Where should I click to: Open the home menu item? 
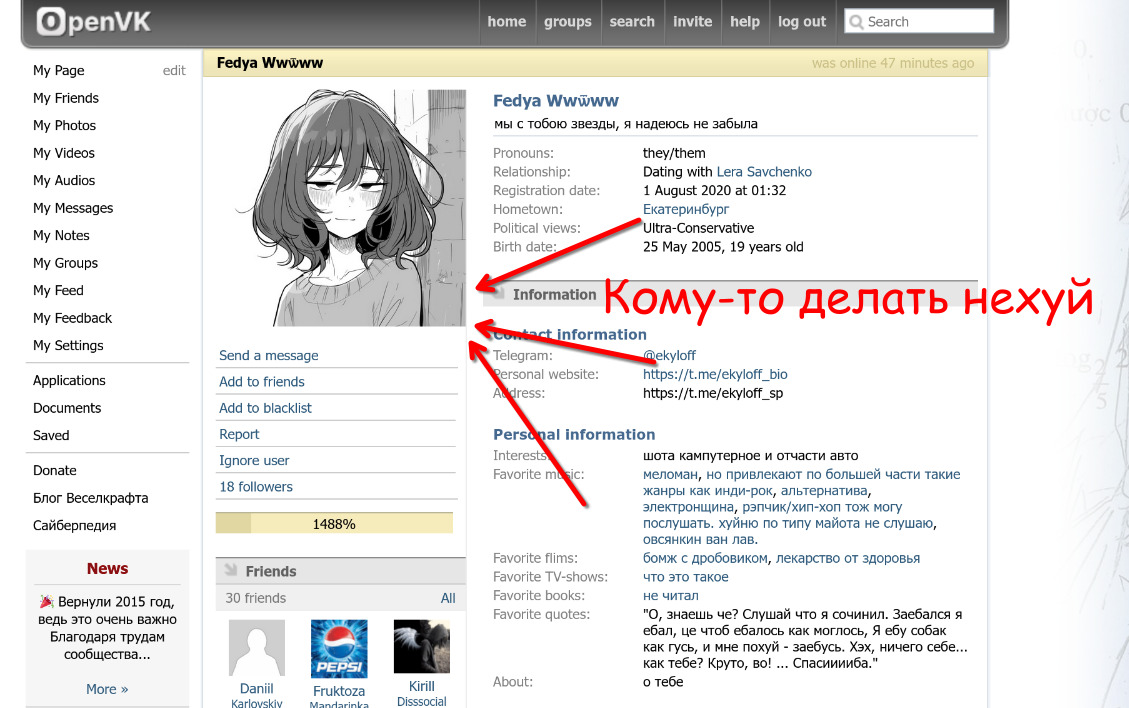coord(506,22)
